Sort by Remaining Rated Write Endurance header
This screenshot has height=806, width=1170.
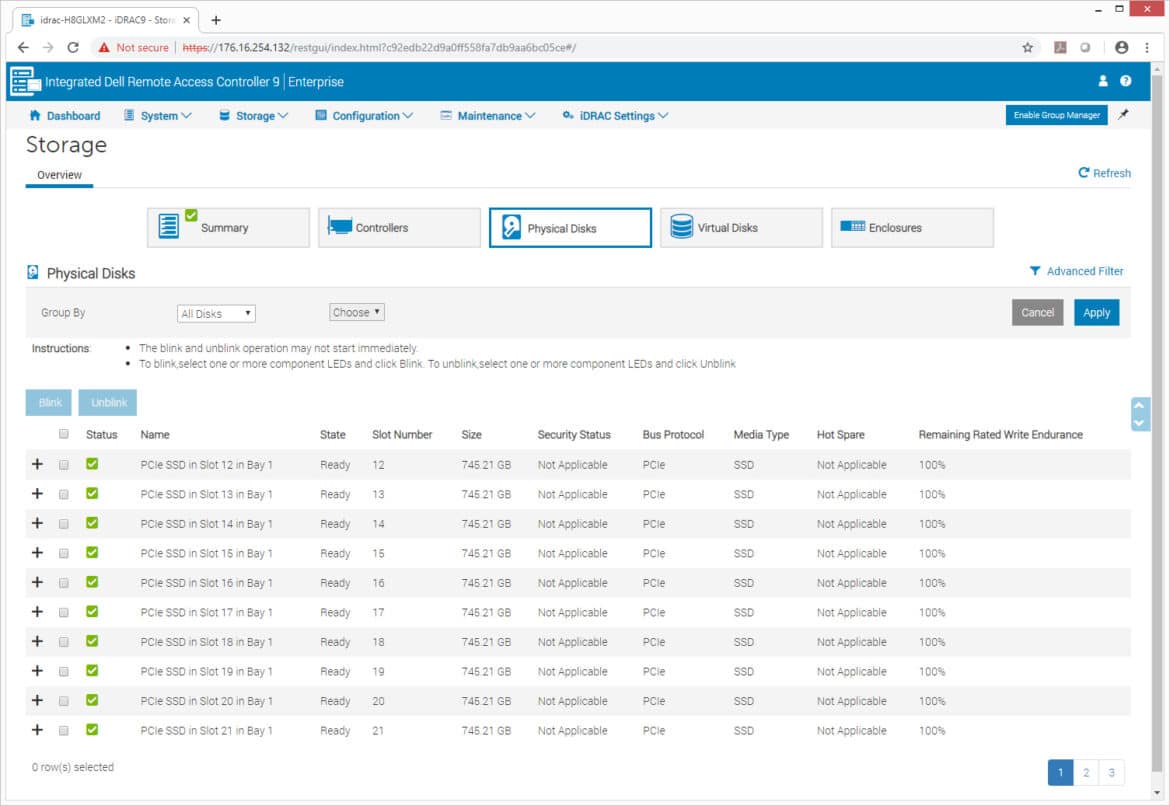tap(1000, 434)
